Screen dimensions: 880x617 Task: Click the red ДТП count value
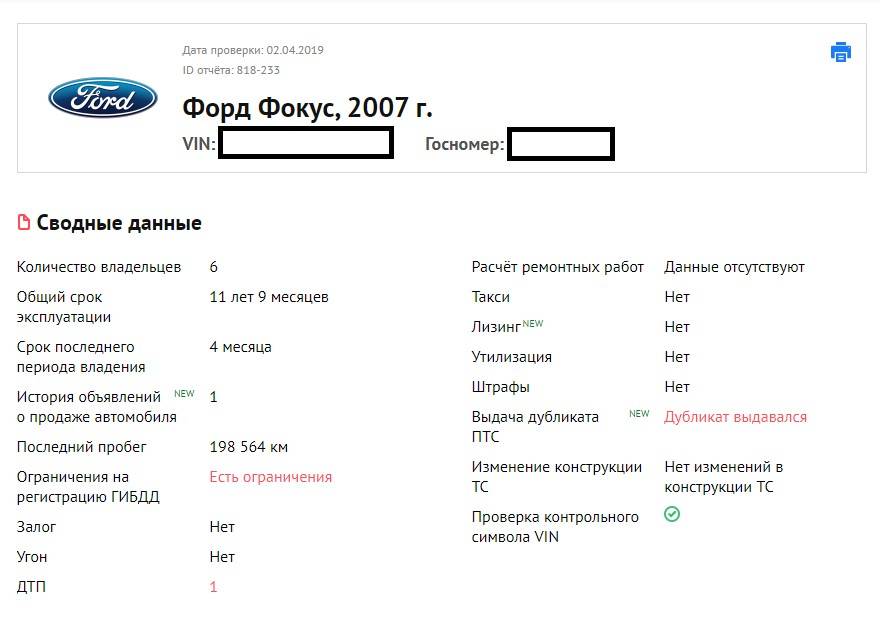tap(213, 587)
